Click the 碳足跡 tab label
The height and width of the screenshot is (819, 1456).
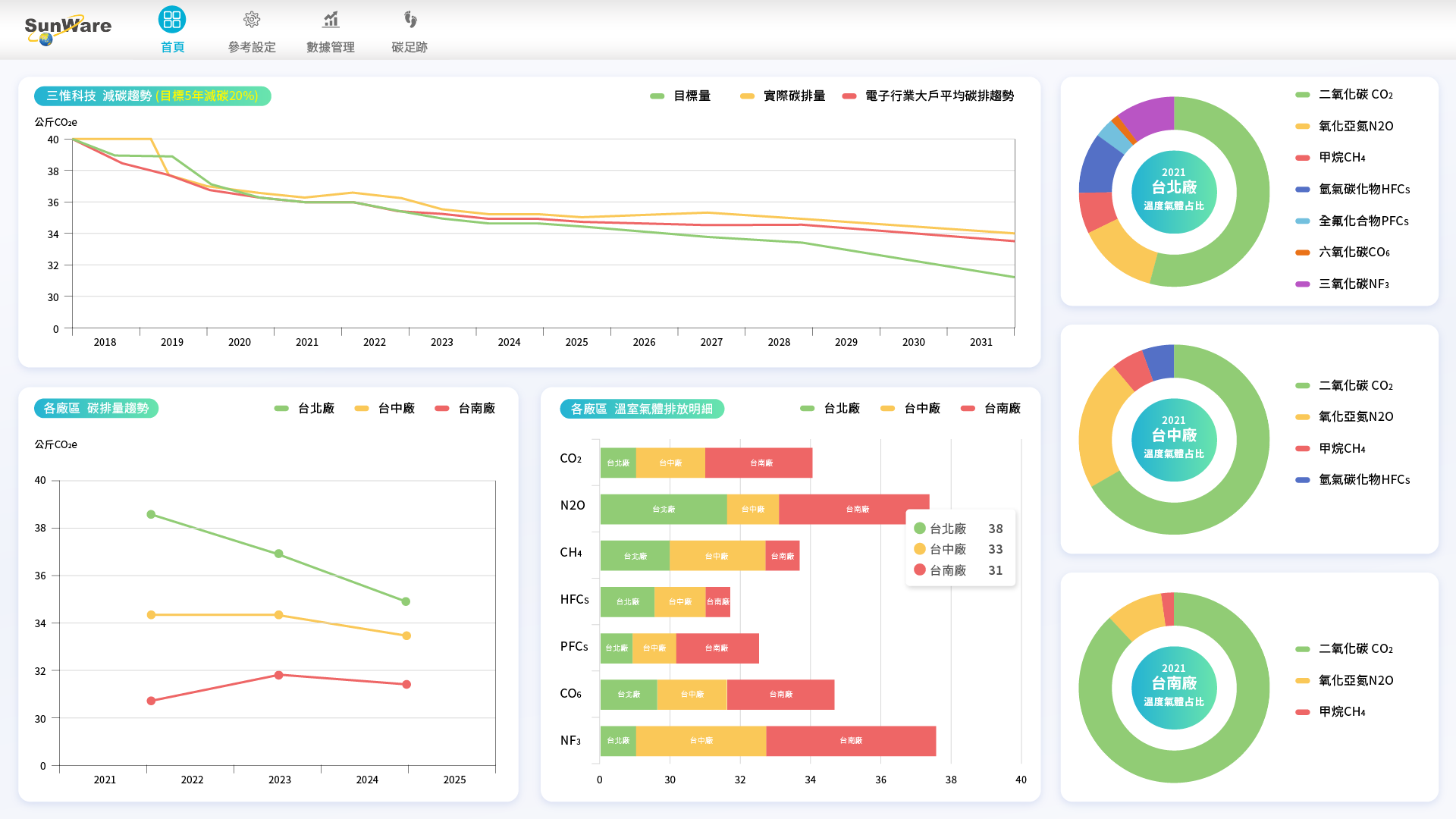point(409,47)
